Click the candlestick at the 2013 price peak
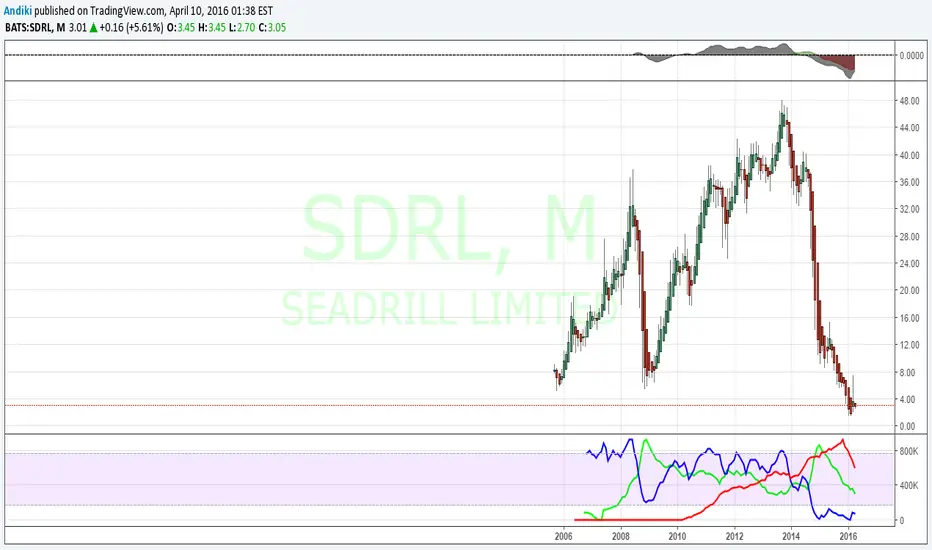Viewport: 932px width, 550px height. click(x=783, y=117)
